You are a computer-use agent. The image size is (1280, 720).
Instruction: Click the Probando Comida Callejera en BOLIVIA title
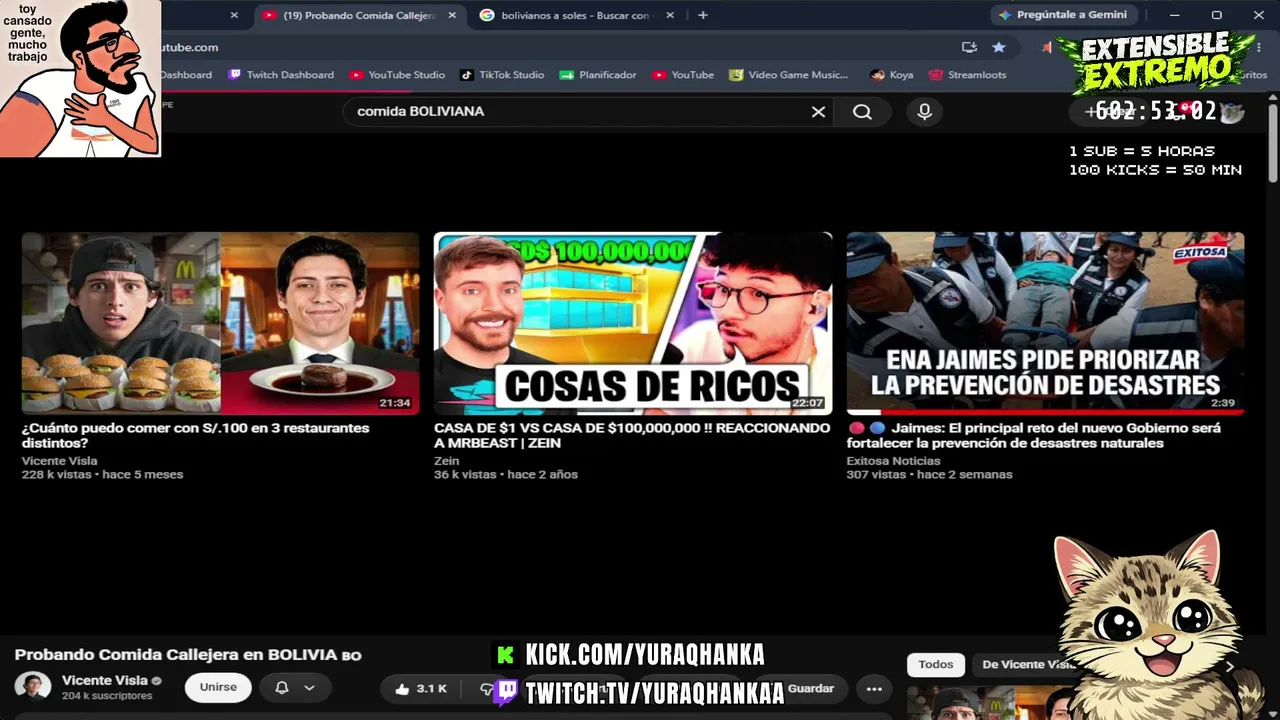tap(187, 655)
